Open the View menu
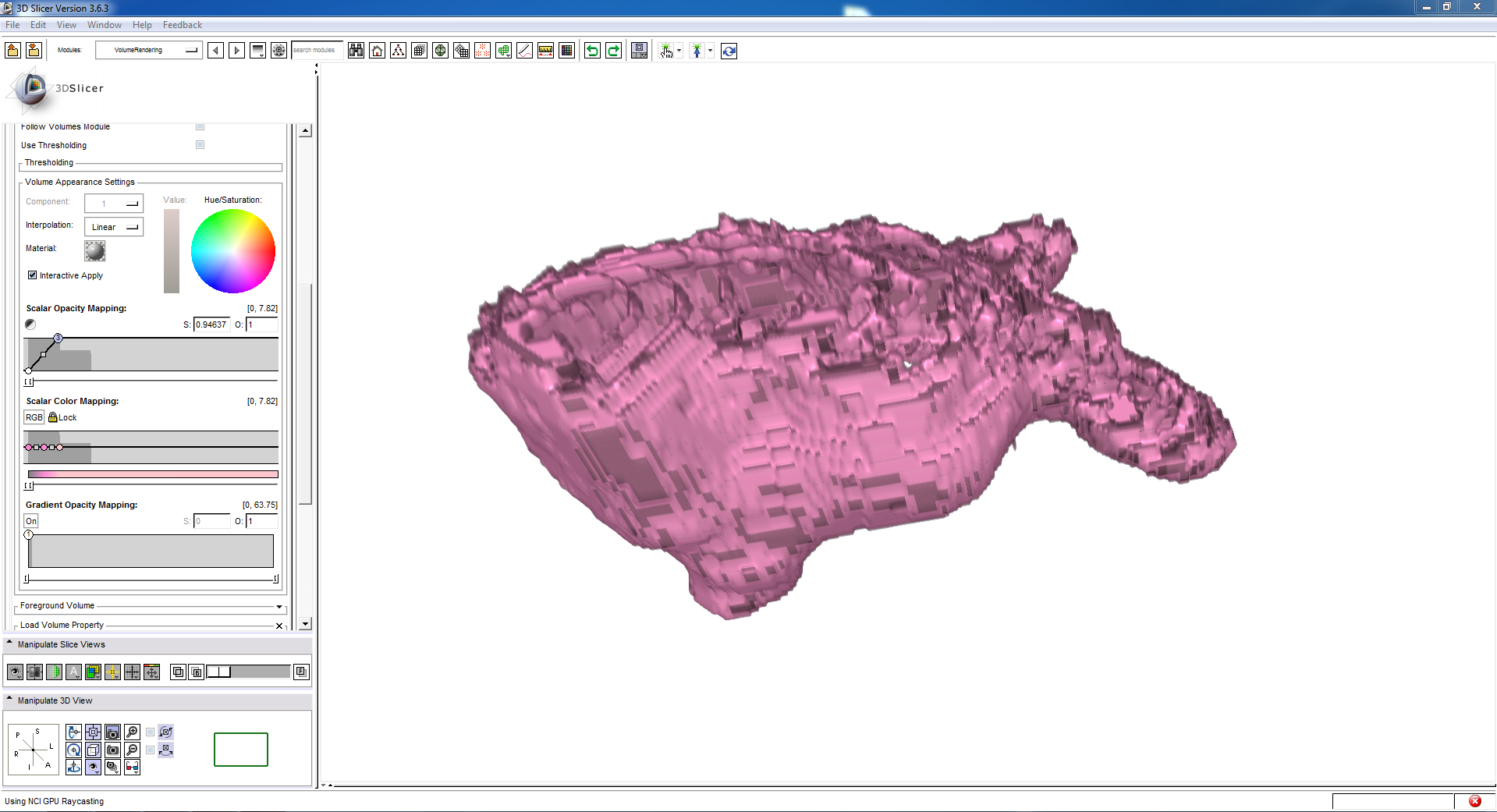 [66, 25]
